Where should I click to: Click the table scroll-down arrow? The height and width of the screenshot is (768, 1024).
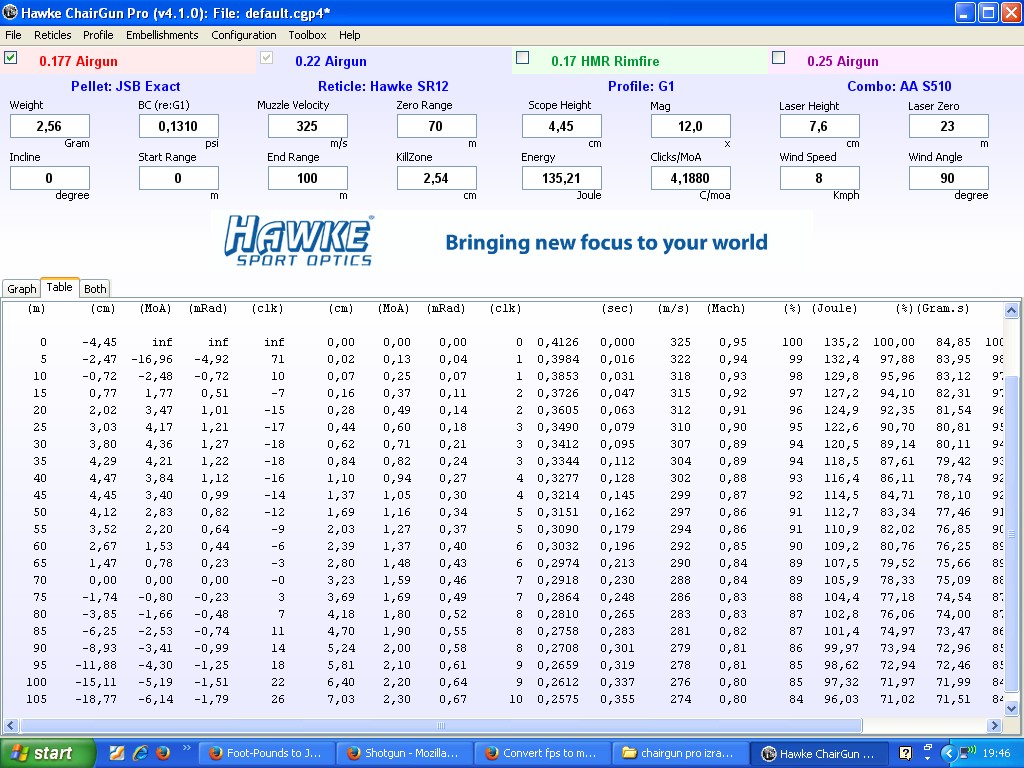point(1011,708)
